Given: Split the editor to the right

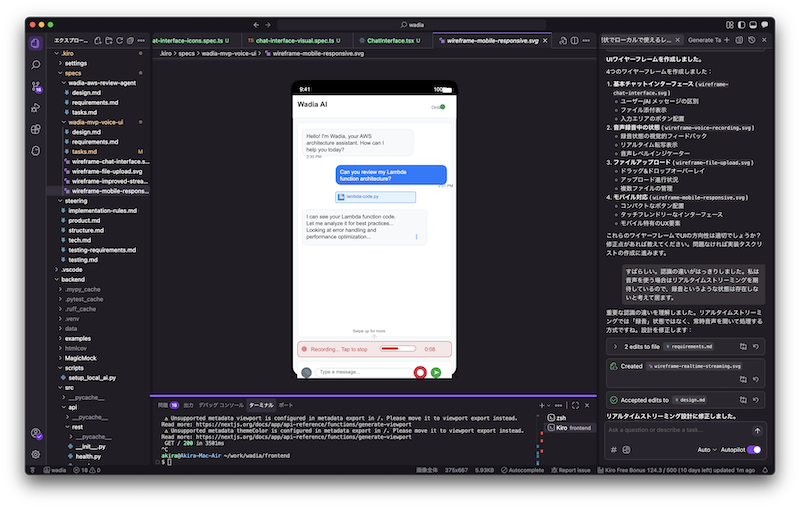Looking at the screenshot, I should [574, 40].
